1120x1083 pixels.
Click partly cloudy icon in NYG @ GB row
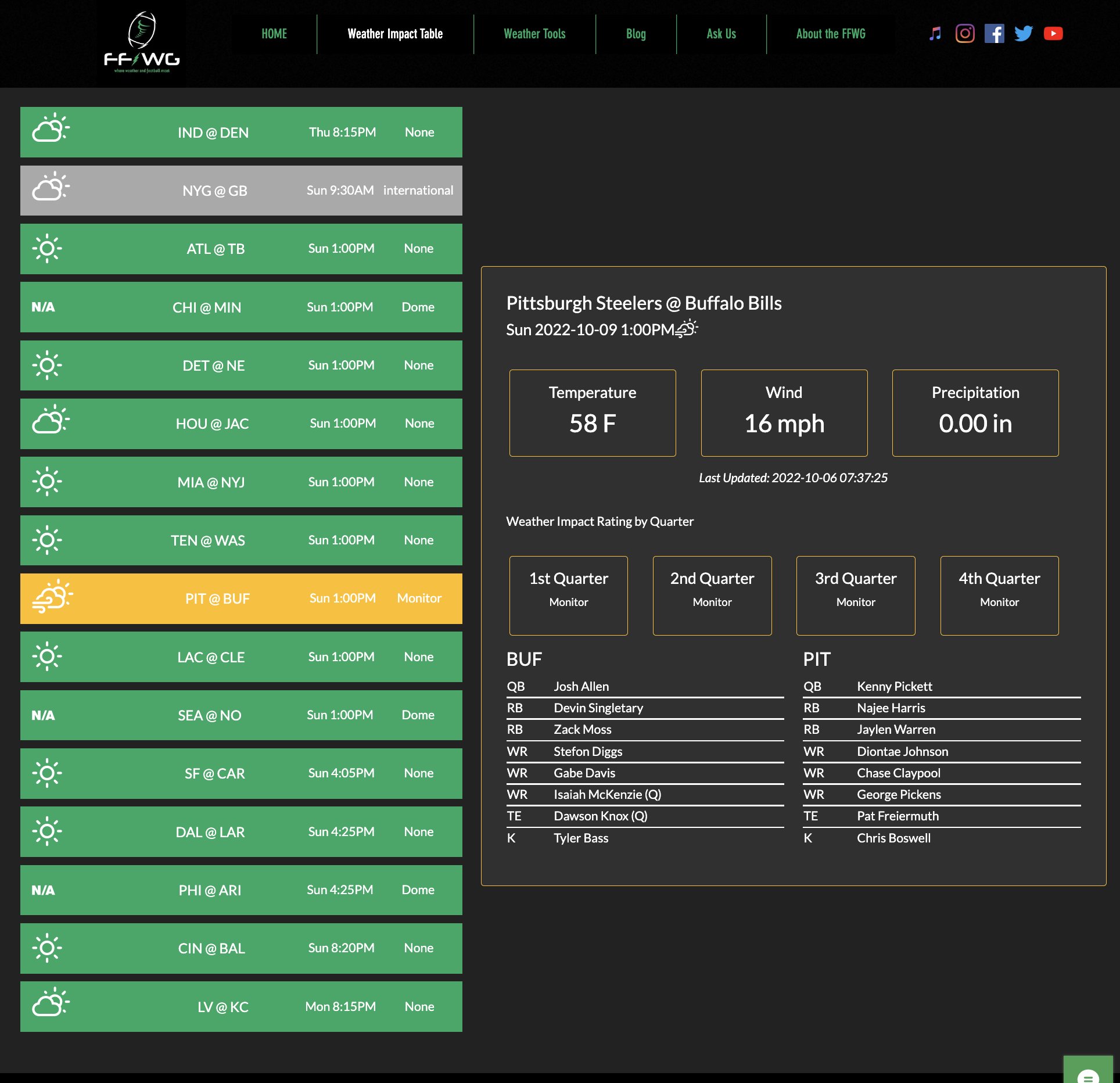(x=51, y=187)
